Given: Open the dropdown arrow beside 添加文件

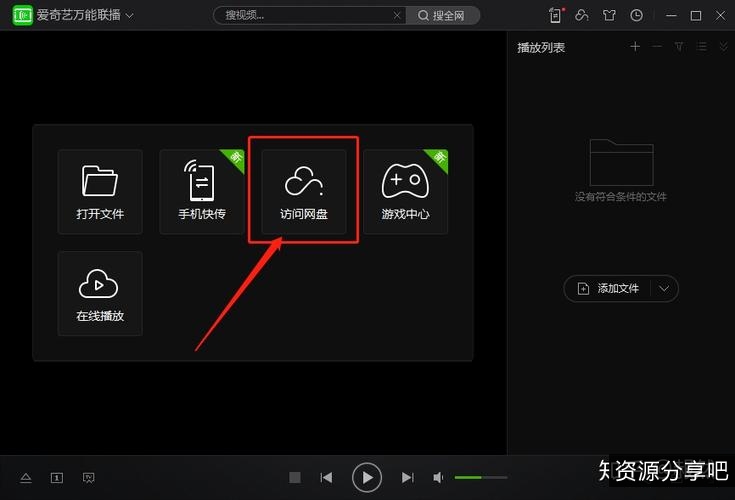Looking at the screenshot, I should (x=664, y=289).
